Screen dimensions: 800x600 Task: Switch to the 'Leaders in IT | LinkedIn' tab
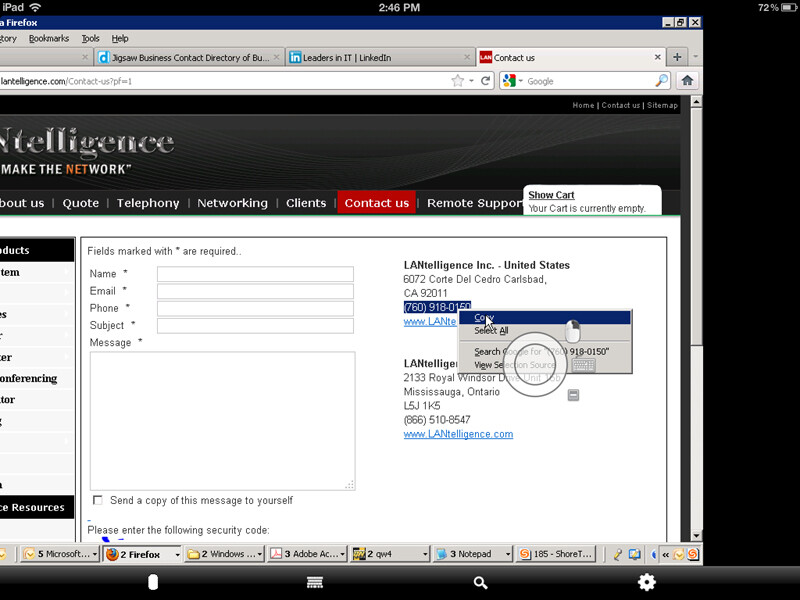[370, 57]
